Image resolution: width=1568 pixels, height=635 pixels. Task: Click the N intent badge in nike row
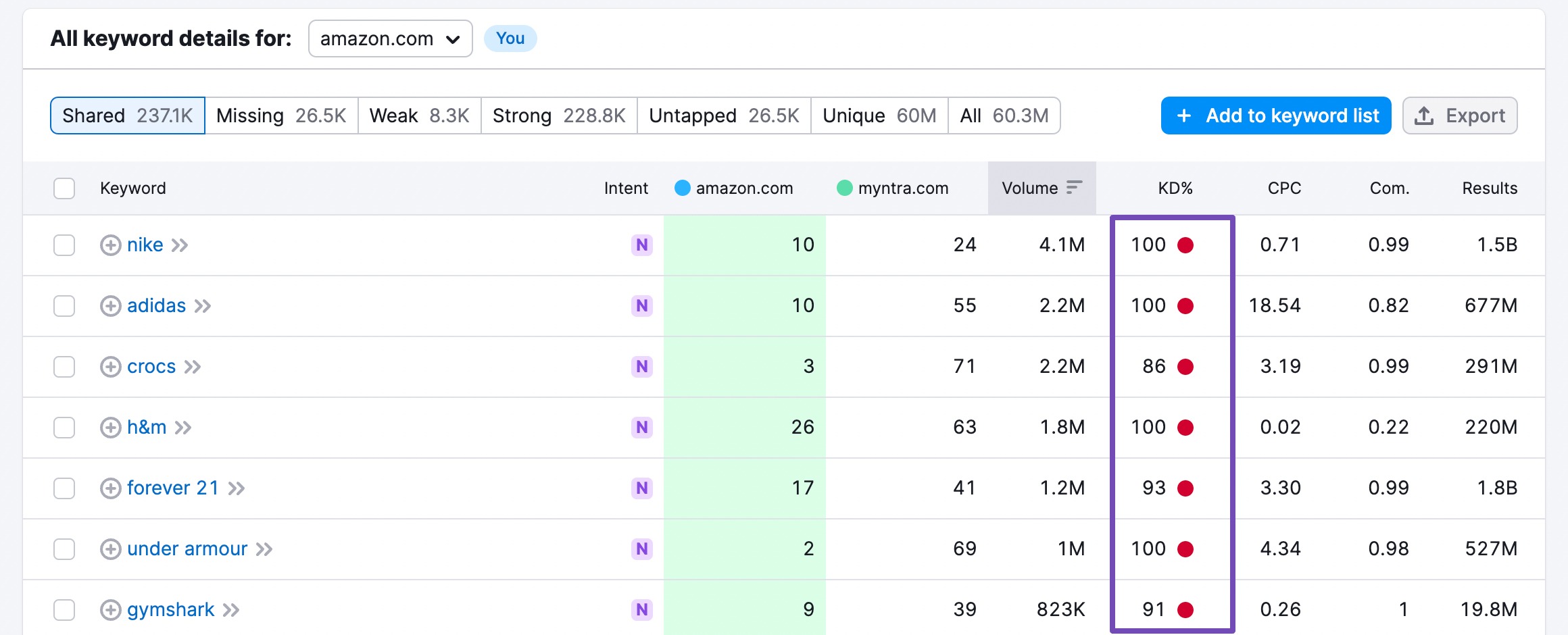(642, 245)
